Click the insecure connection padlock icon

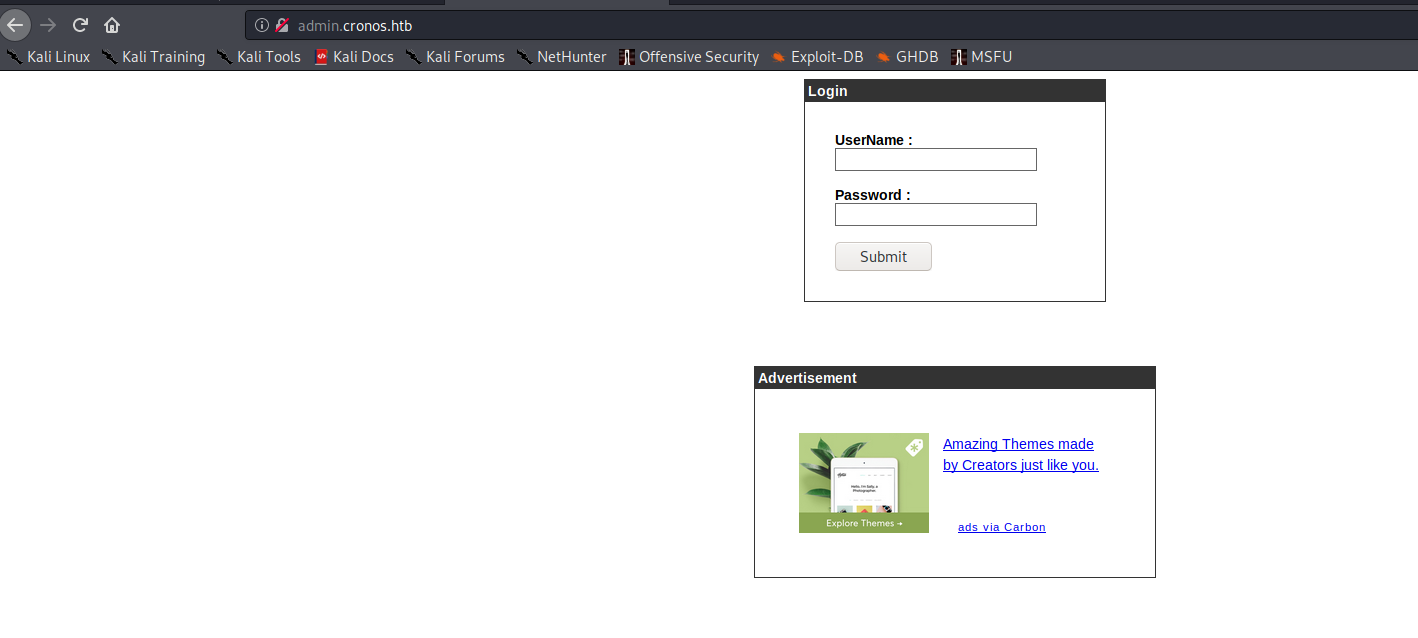pos(281,25)
